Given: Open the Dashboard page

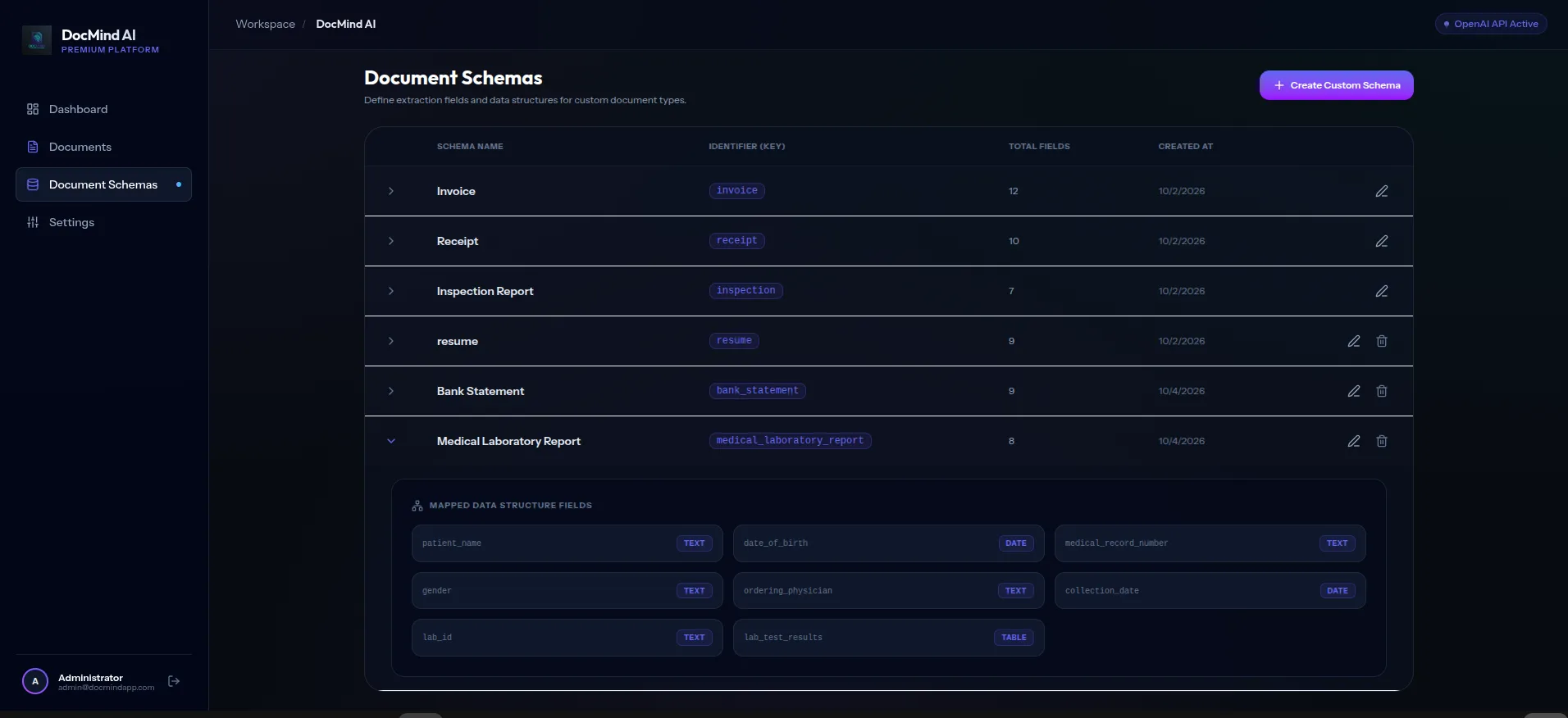Looking at the screenshot, I should click(x=103, y=109).
